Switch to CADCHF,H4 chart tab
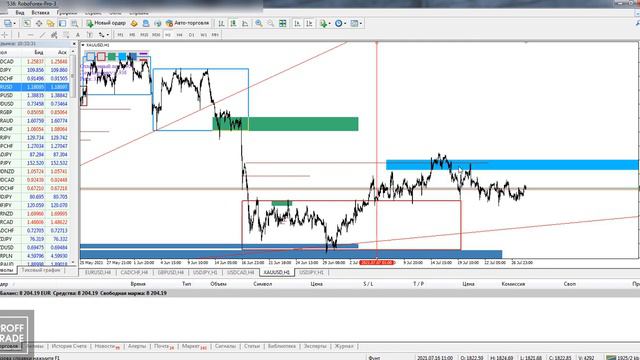The image size is (640, 360). coord(134,272)
